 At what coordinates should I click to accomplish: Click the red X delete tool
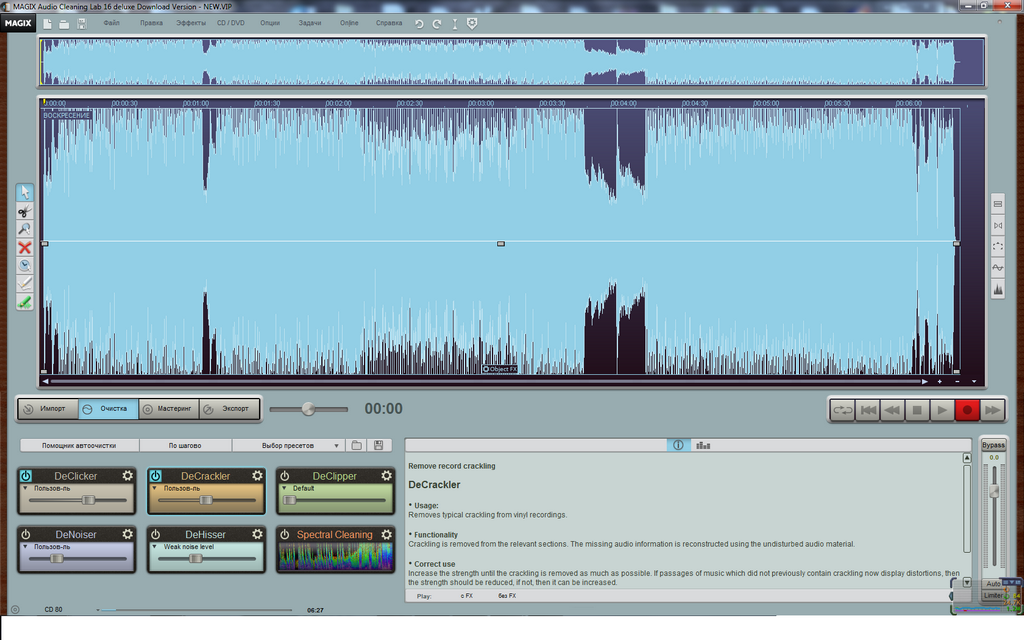[x=25, y=248]
